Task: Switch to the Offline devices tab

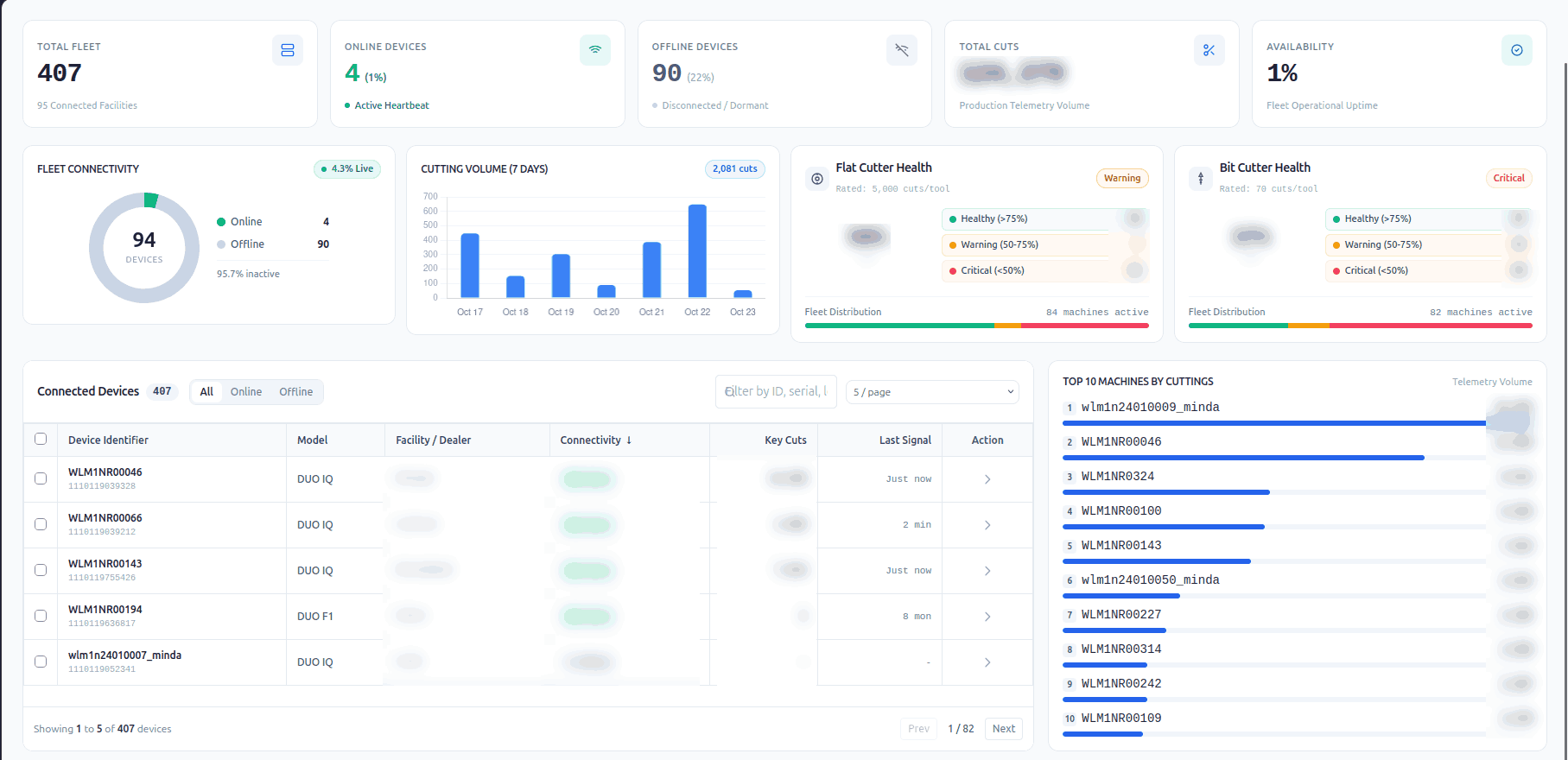Action: (x=296, y=392)
